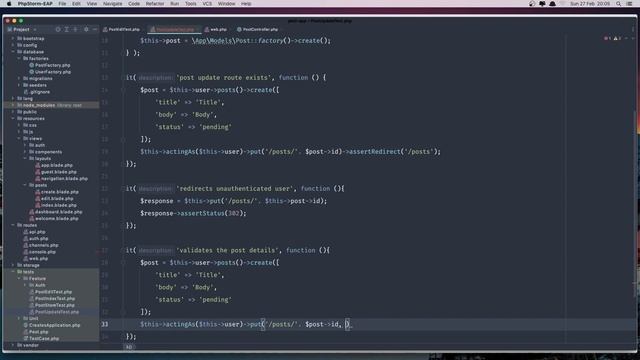640x360 pixels.
Task: Switch to the PostEditTest.php tab
Action: click(121, 29)
